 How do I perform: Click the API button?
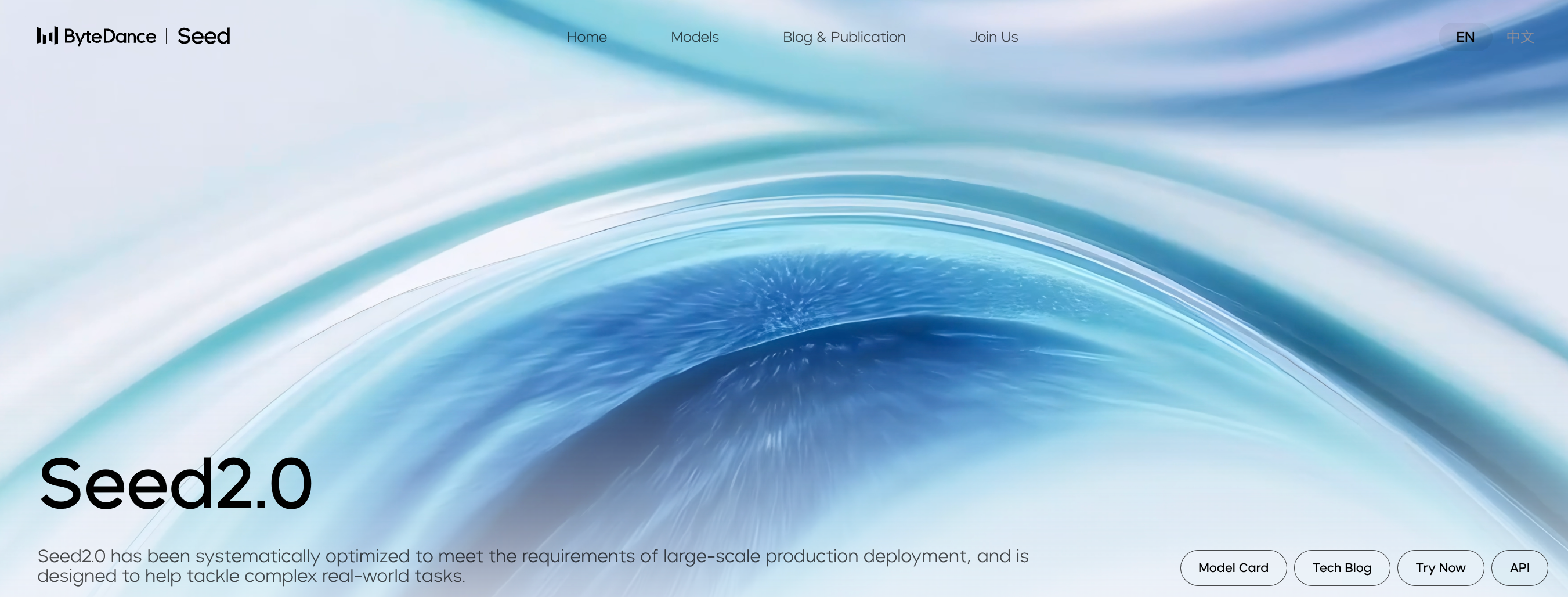1519,568
